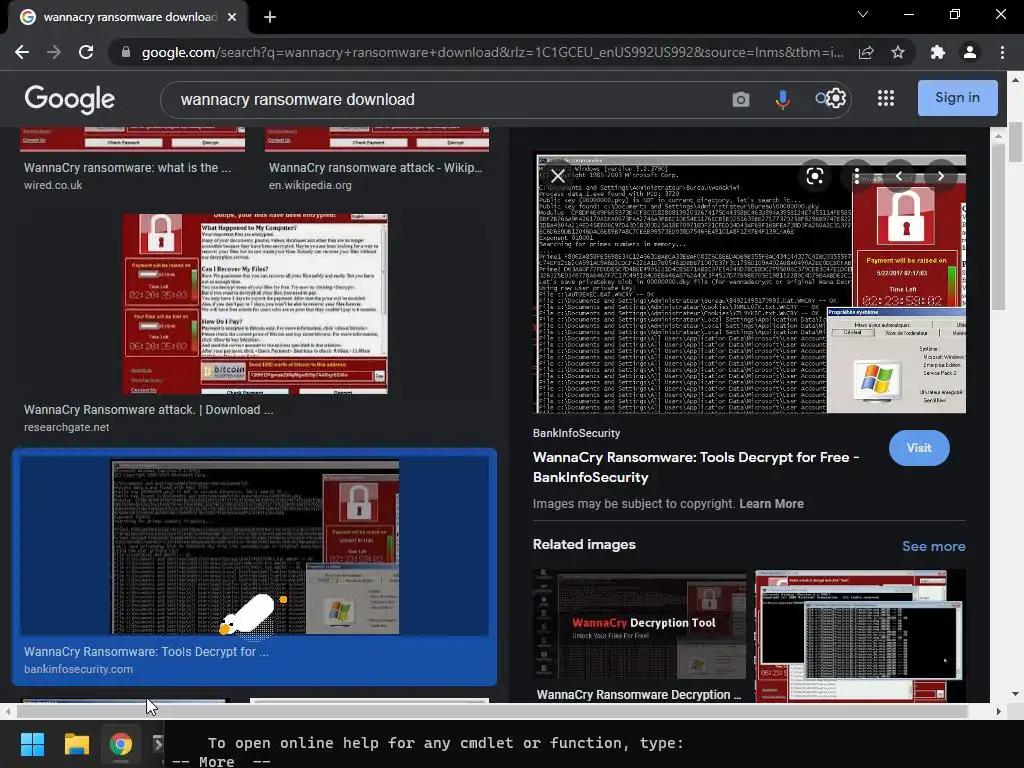This screenshot has height=768, width=1024.
Task: Select the wannacry ransomware download tab
Action: (x=128, y=17)
